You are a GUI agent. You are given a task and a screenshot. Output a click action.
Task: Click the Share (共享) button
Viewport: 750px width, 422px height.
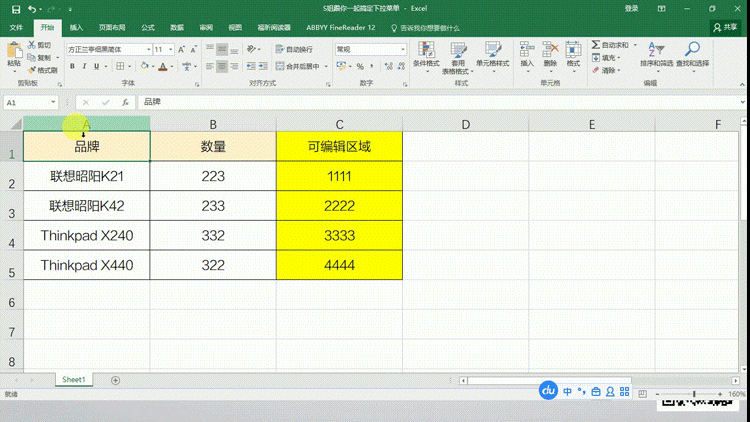[726, 28]
